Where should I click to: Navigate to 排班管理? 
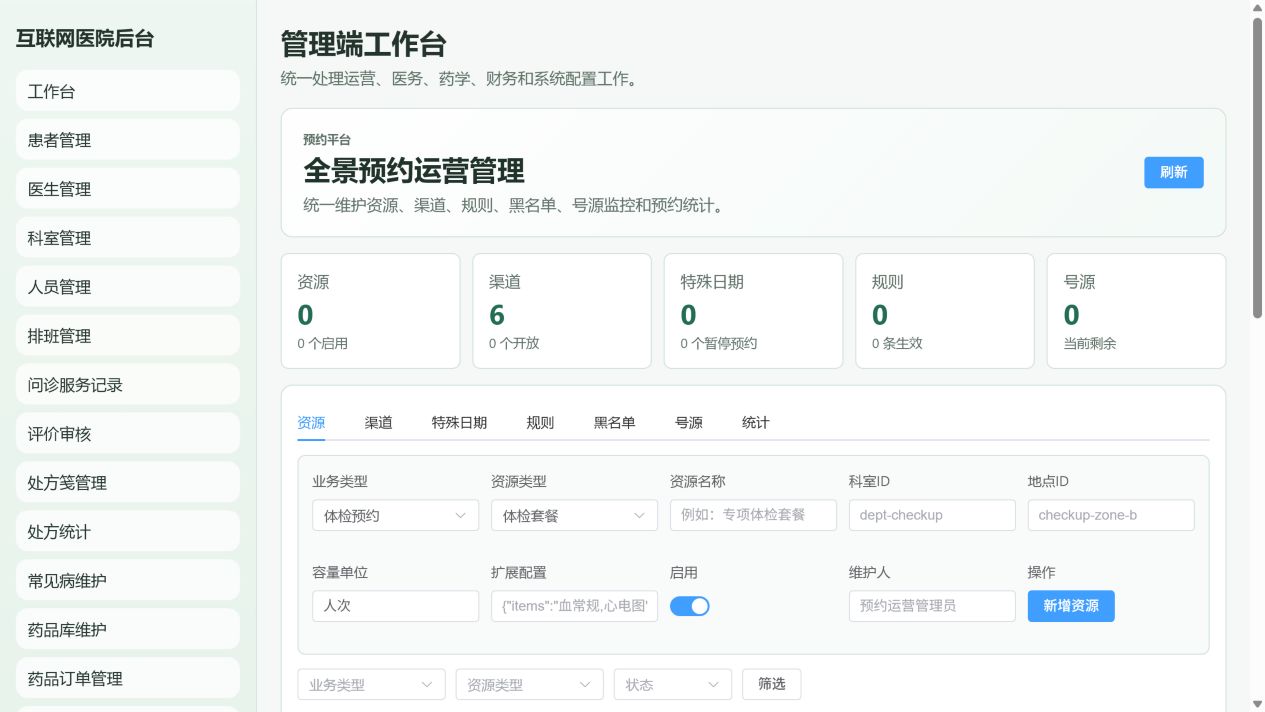click(128, 336)
